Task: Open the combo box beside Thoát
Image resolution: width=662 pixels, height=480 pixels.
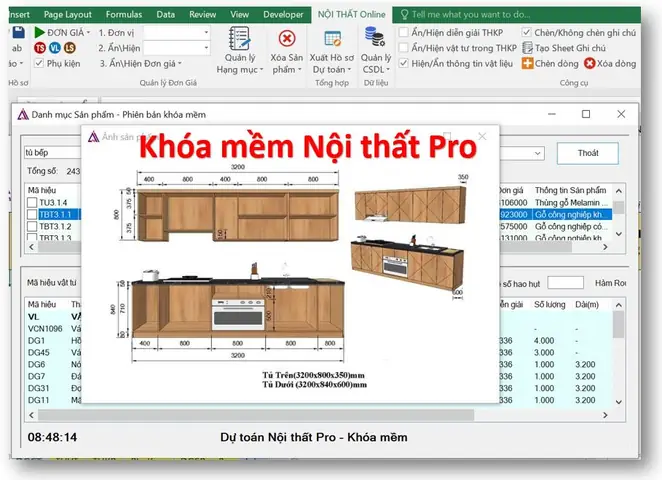Action: tap(537, 153)
